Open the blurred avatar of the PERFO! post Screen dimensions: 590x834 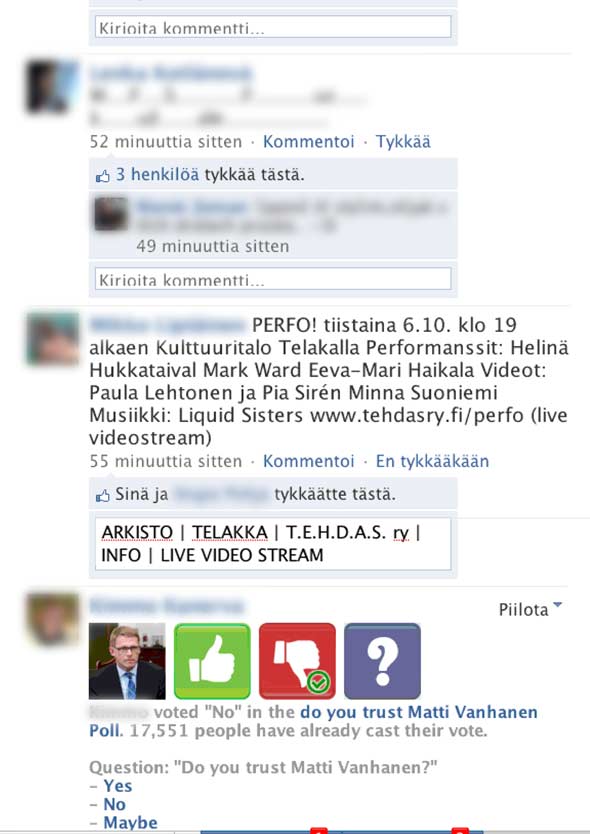point(53,339)
